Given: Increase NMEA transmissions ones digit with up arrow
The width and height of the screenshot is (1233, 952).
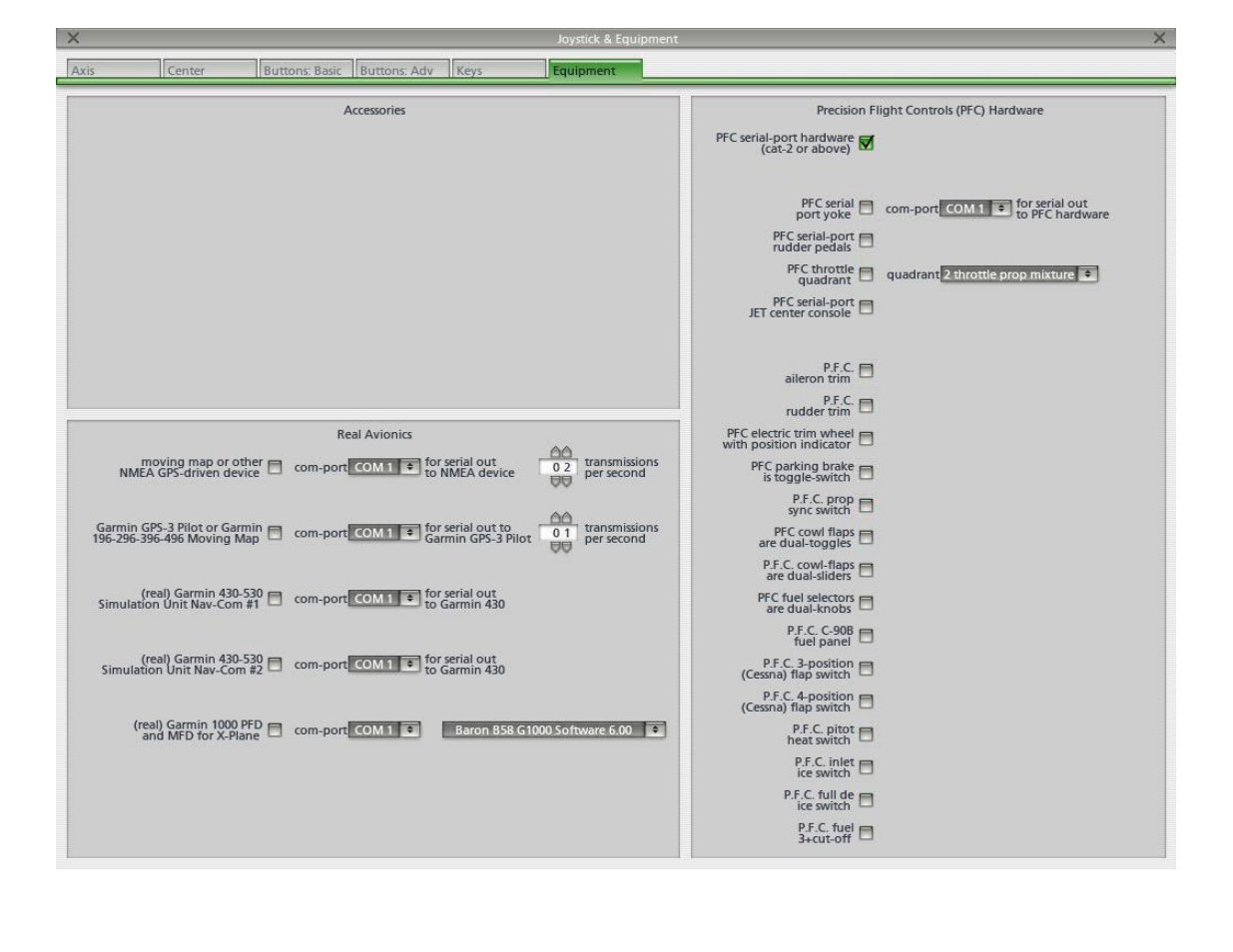Looking at the screenshot, I should pyautogui.click(x=568, y=453).
